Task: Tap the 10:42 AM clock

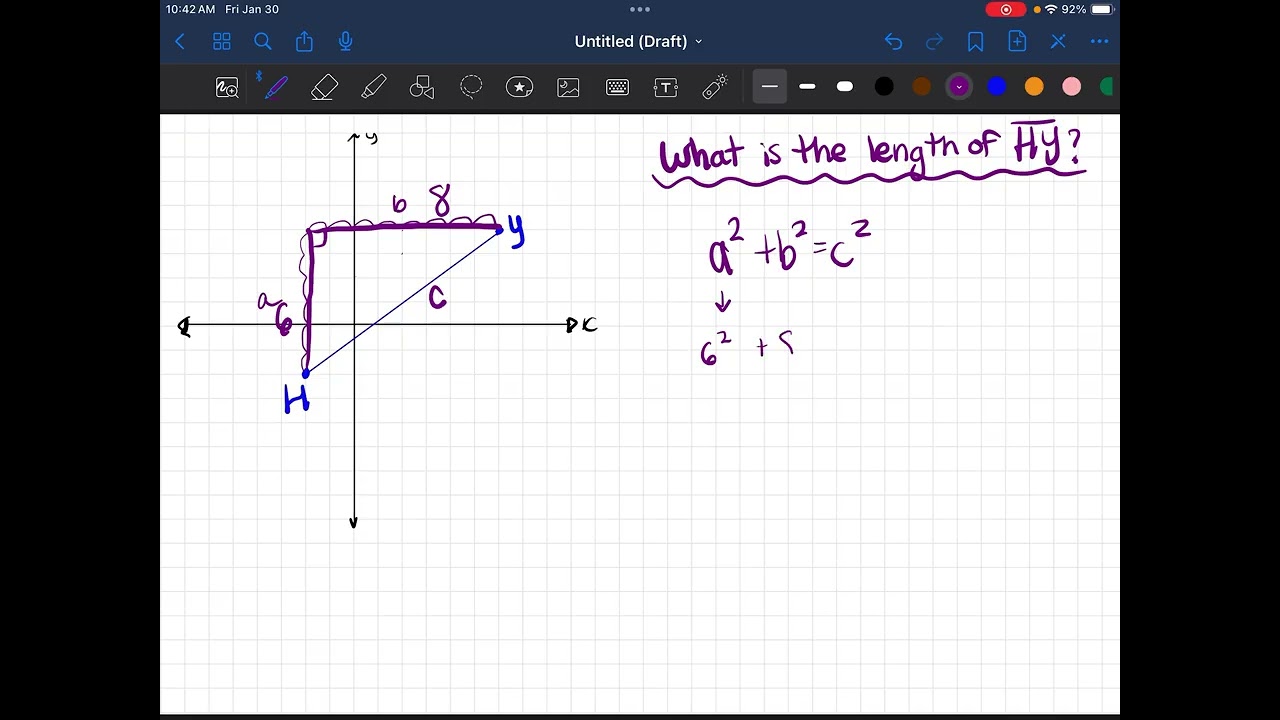Action: [190, 9]
